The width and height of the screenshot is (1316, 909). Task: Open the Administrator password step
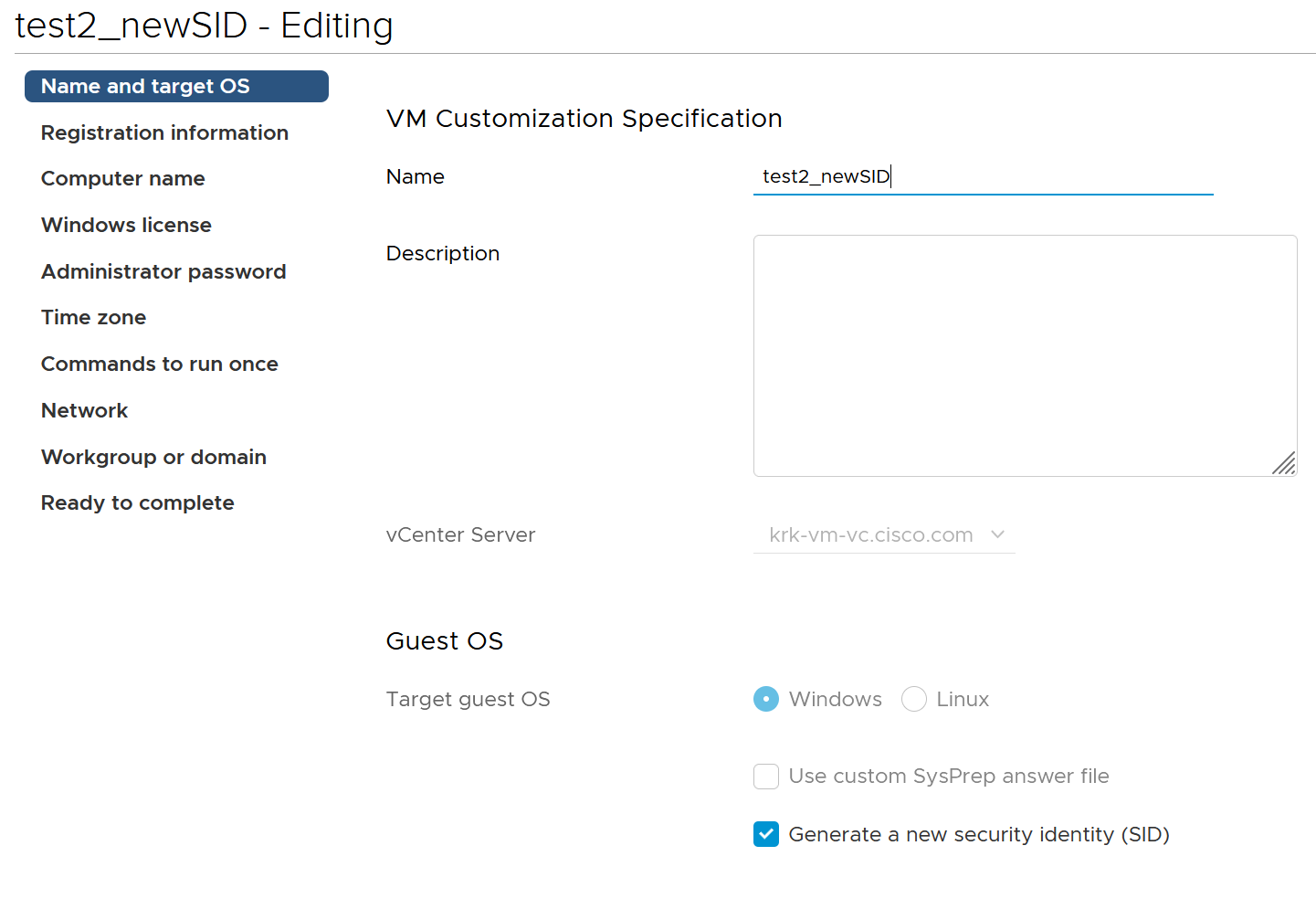[x=163, y=271]
